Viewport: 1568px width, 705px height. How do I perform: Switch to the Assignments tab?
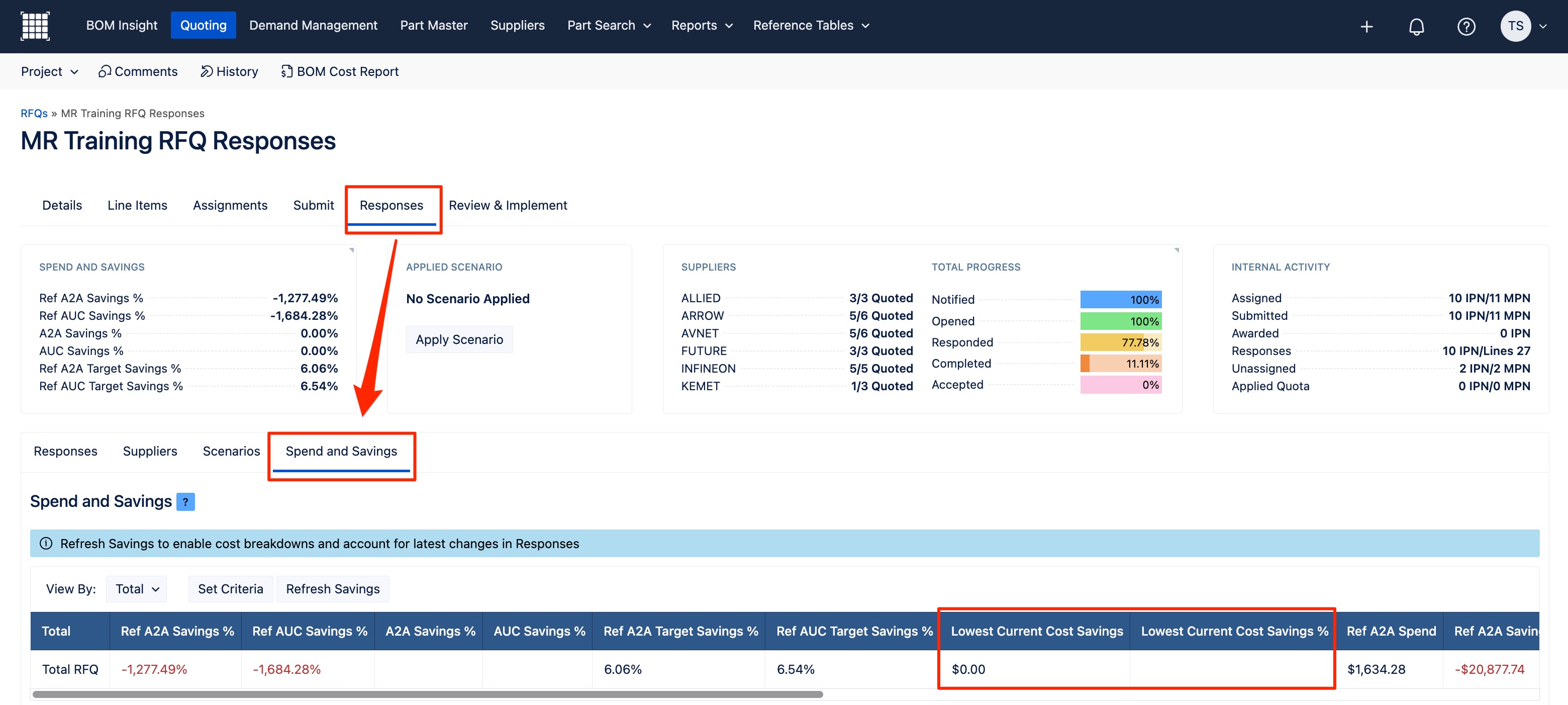tap(230, 205)
